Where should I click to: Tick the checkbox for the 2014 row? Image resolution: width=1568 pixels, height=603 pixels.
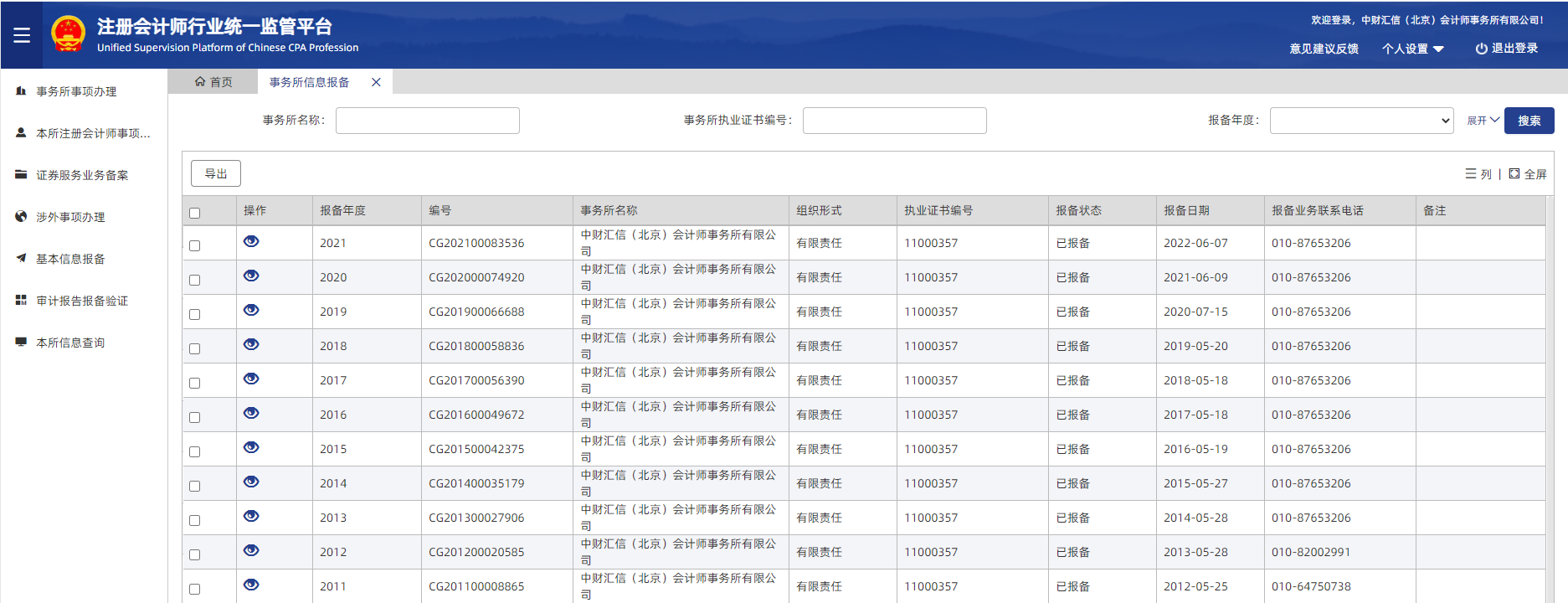click(195, 486)
